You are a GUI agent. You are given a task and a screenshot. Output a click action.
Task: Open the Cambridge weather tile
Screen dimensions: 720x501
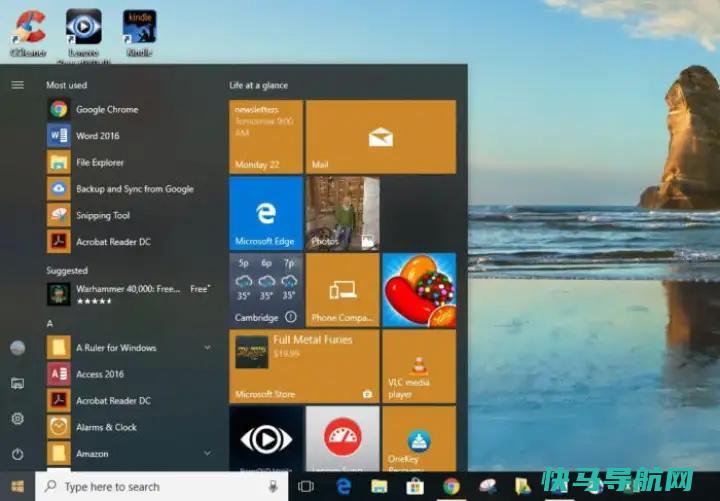coord(266,290)
